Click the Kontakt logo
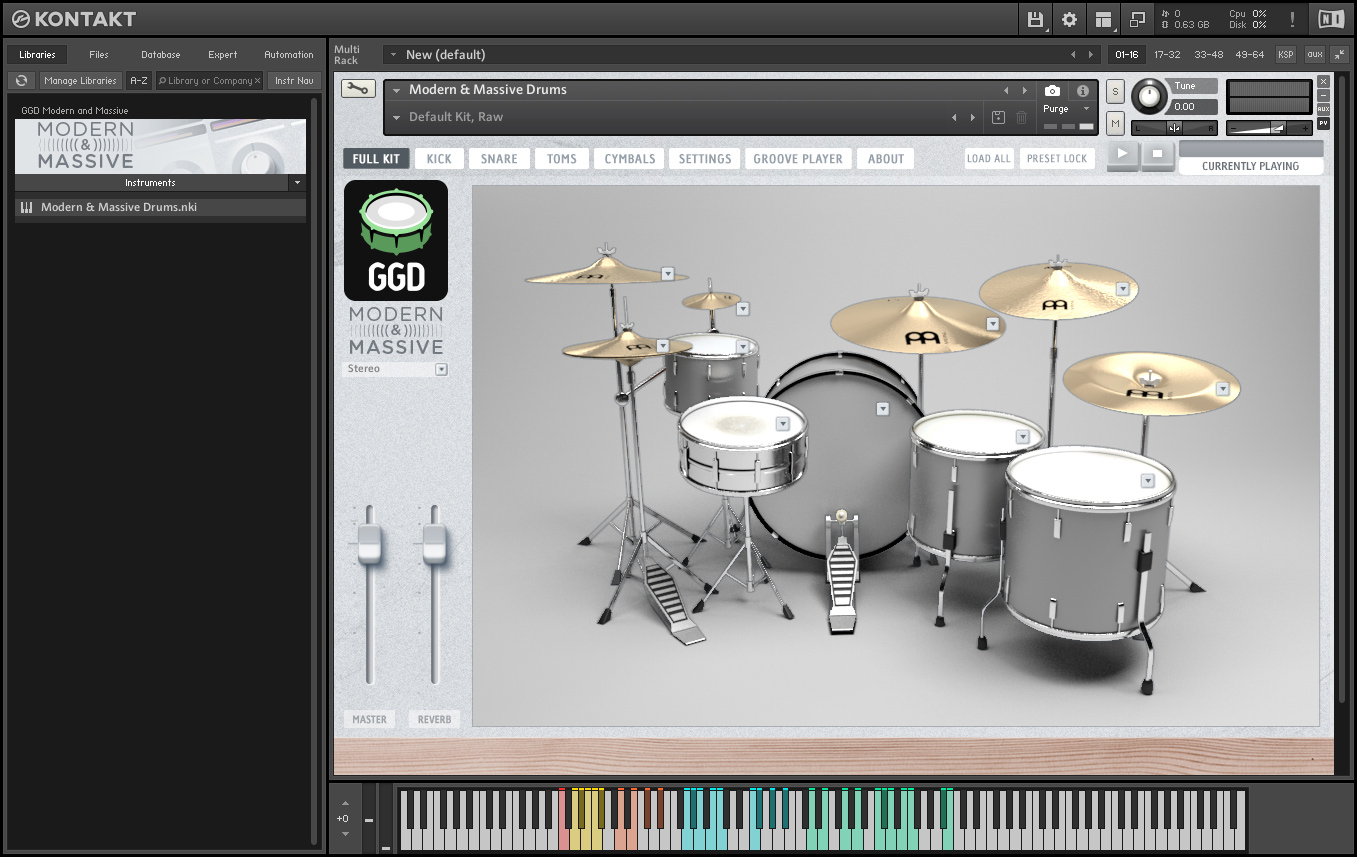 tap(74, 19)
